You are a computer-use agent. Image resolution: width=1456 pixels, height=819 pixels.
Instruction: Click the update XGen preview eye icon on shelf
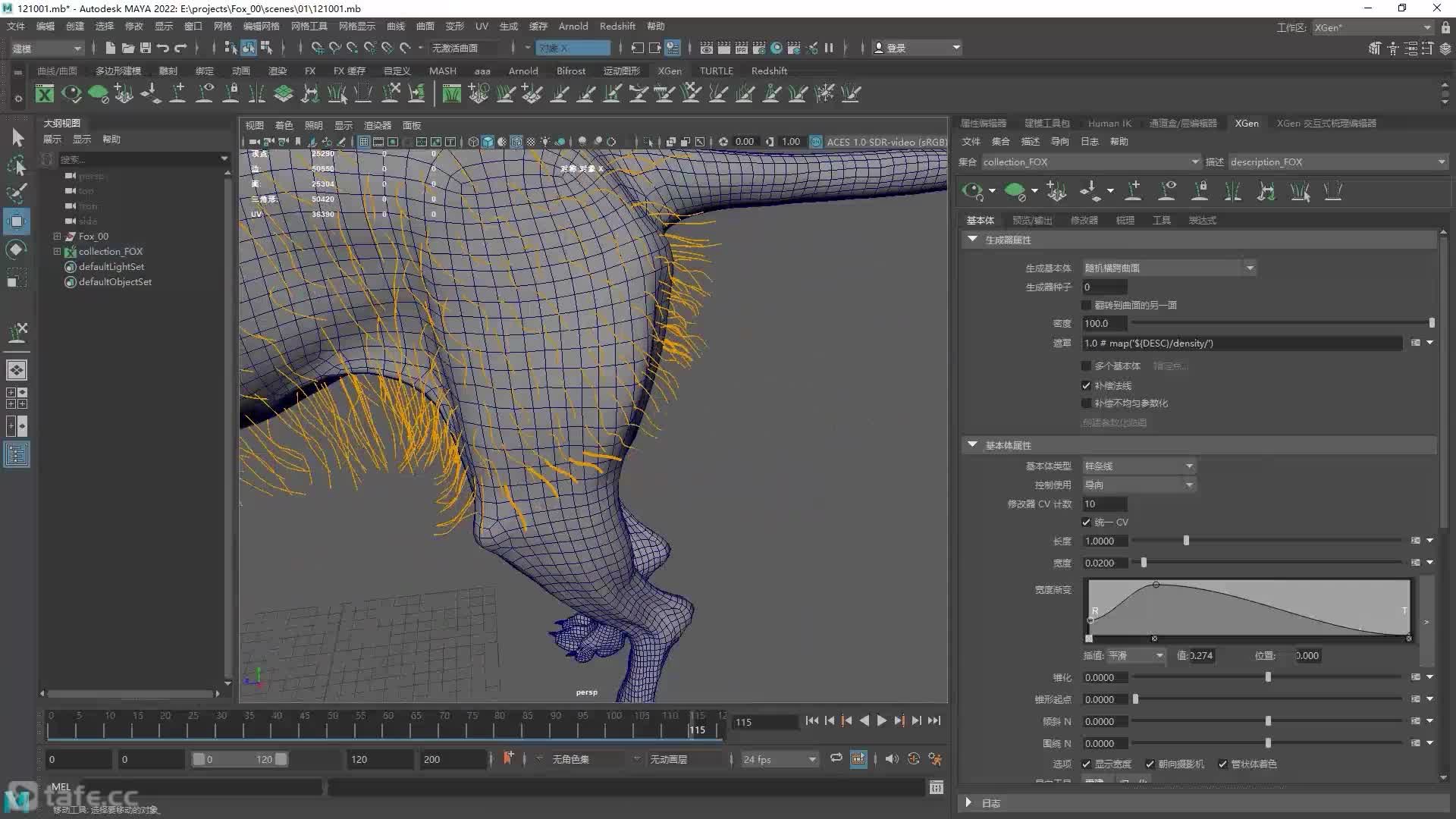(x=71, y=94)
